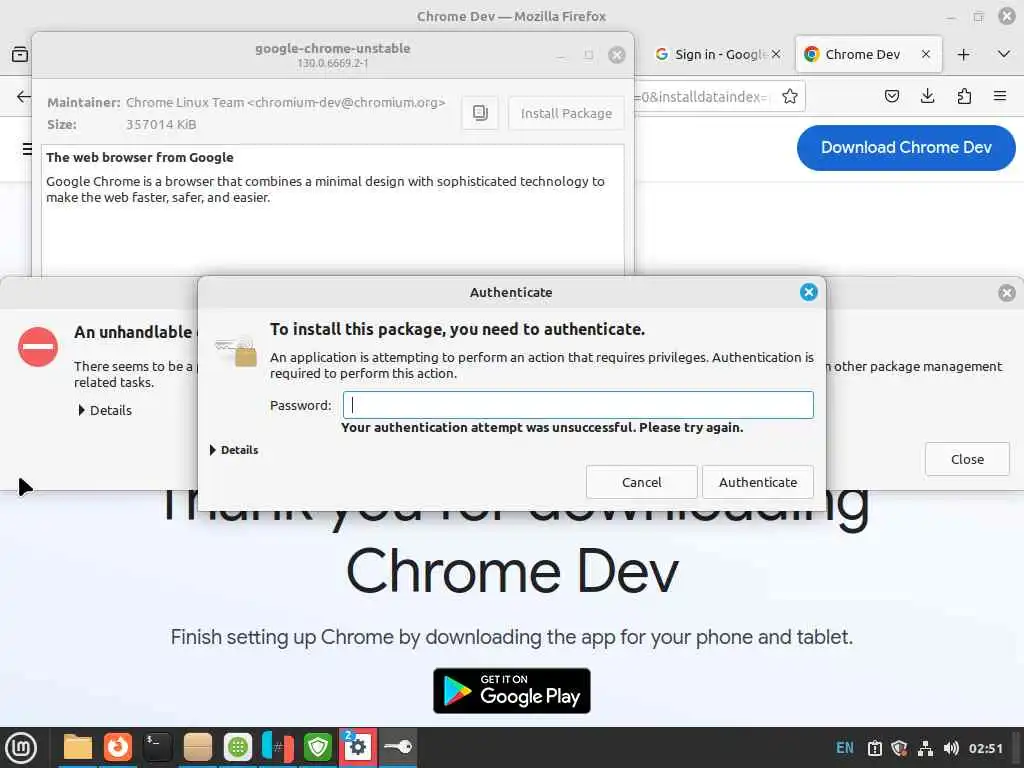The height and width of the screenshot is (768, 1024).
Task: Click the update notification tray icon
Action: click(874, 748)
